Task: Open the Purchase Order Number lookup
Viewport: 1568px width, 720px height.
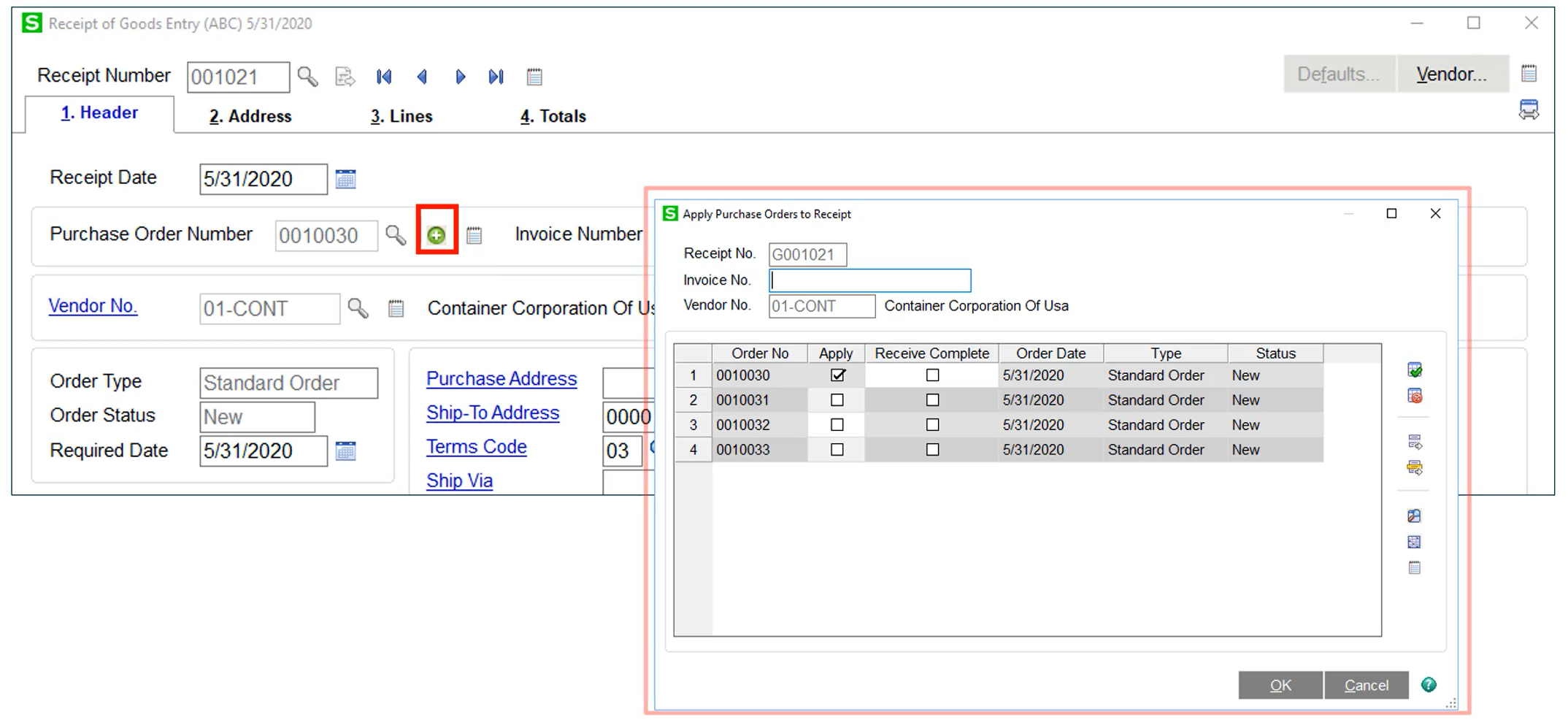Action: pyautogui.click(x=395, y=235)
